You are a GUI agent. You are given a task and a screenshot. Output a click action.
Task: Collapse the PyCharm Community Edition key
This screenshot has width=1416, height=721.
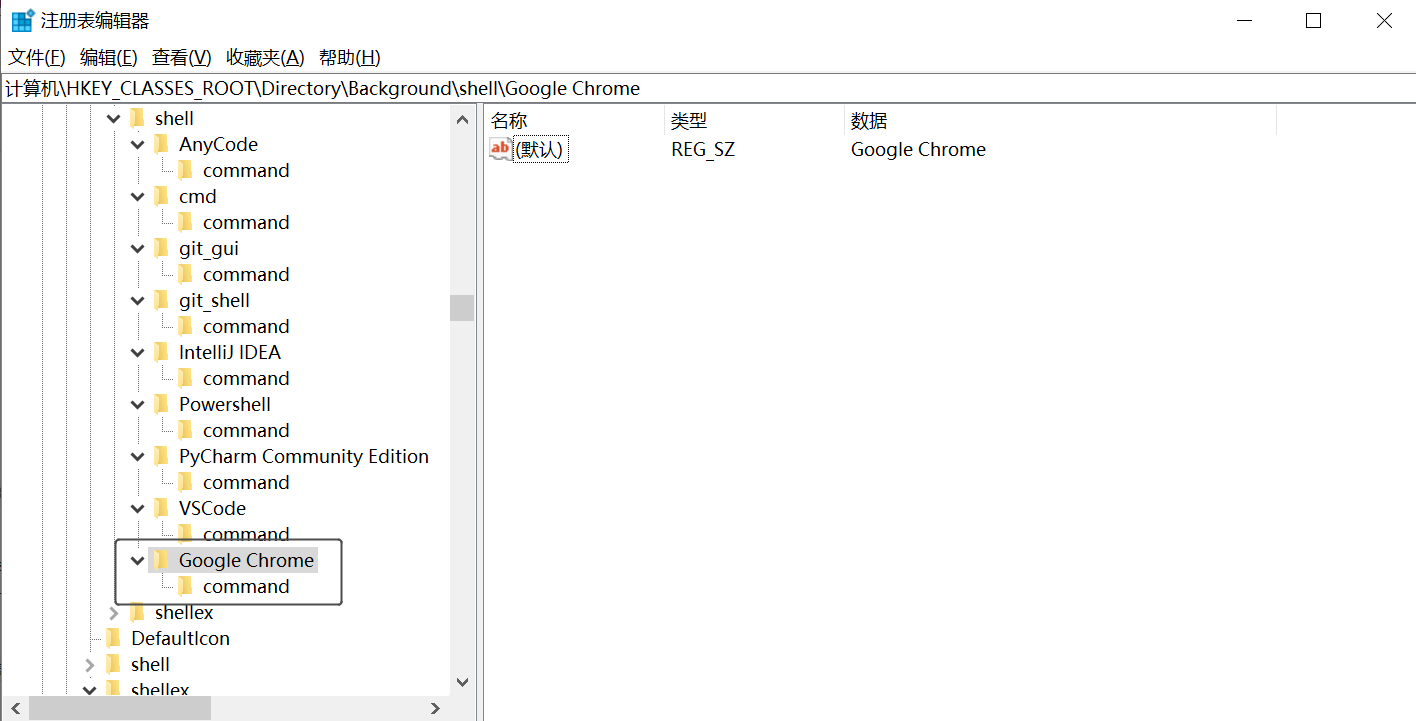click(x=137, y=457)
